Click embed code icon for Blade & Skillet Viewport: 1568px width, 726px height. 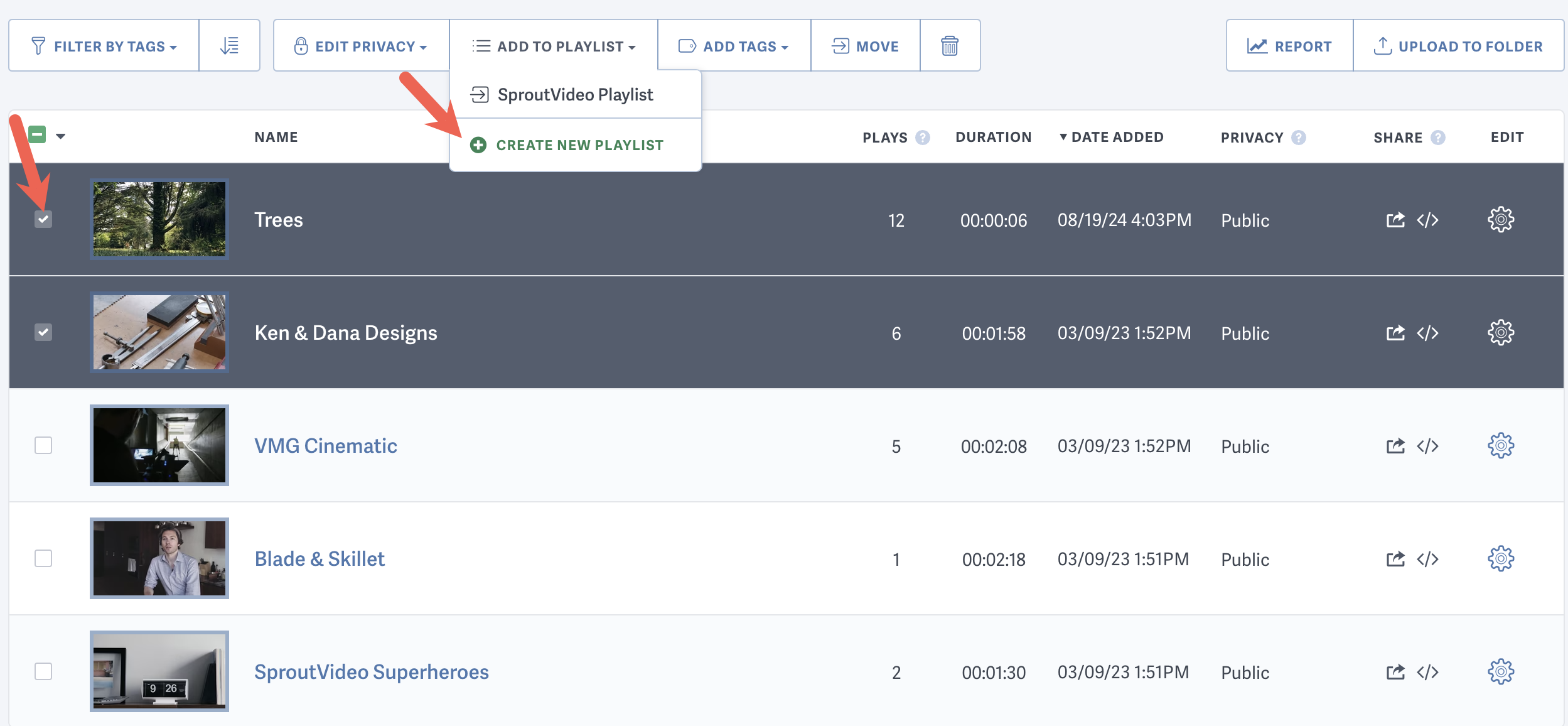(x=1427, y=559)
